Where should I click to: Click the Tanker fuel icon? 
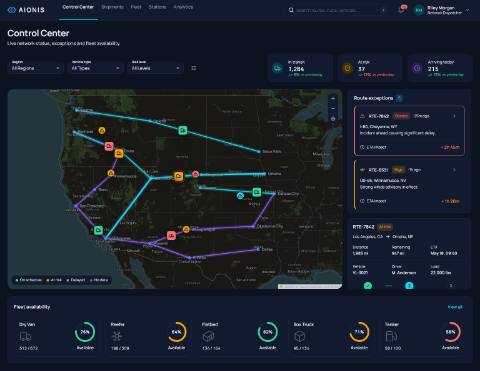click(391, 336)
